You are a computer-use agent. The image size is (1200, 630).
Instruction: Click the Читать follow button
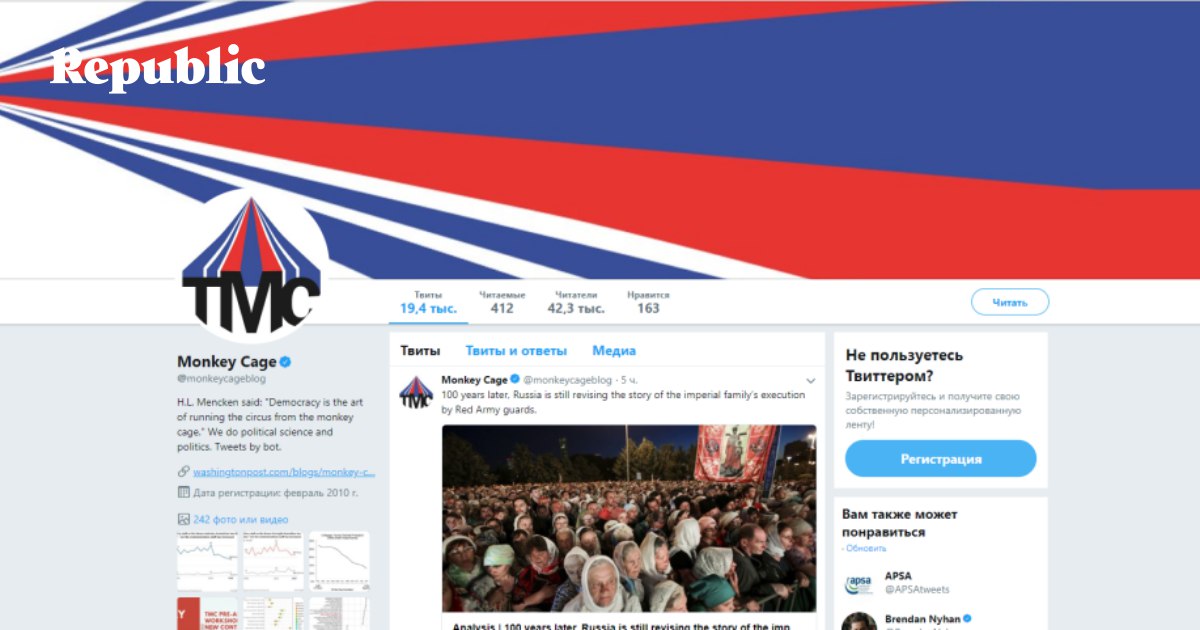1010,302
